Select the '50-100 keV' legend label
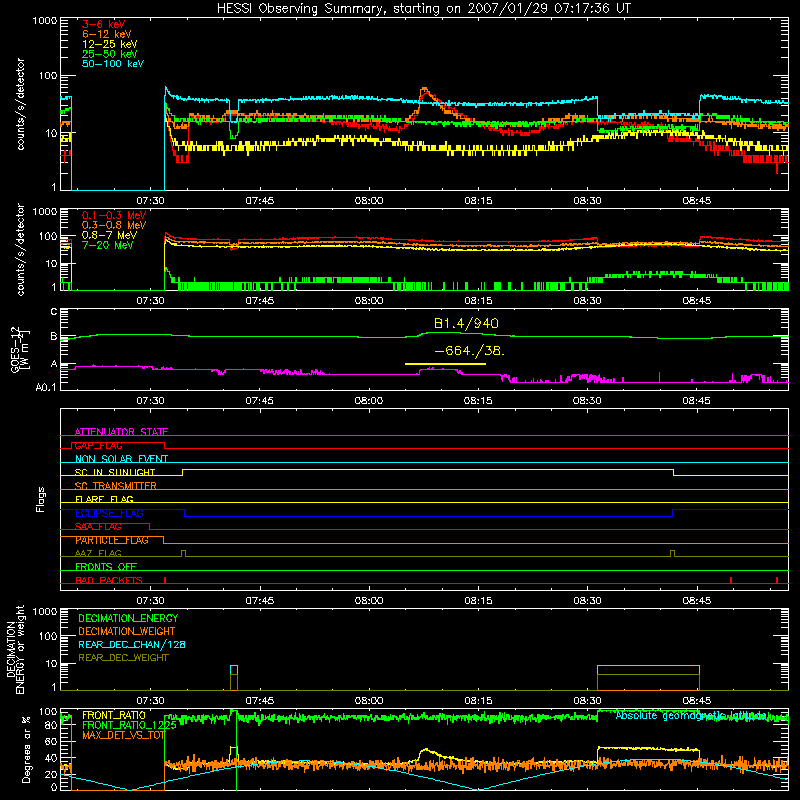This screenshot has height=800, width=800. click(x=113, y=64)
